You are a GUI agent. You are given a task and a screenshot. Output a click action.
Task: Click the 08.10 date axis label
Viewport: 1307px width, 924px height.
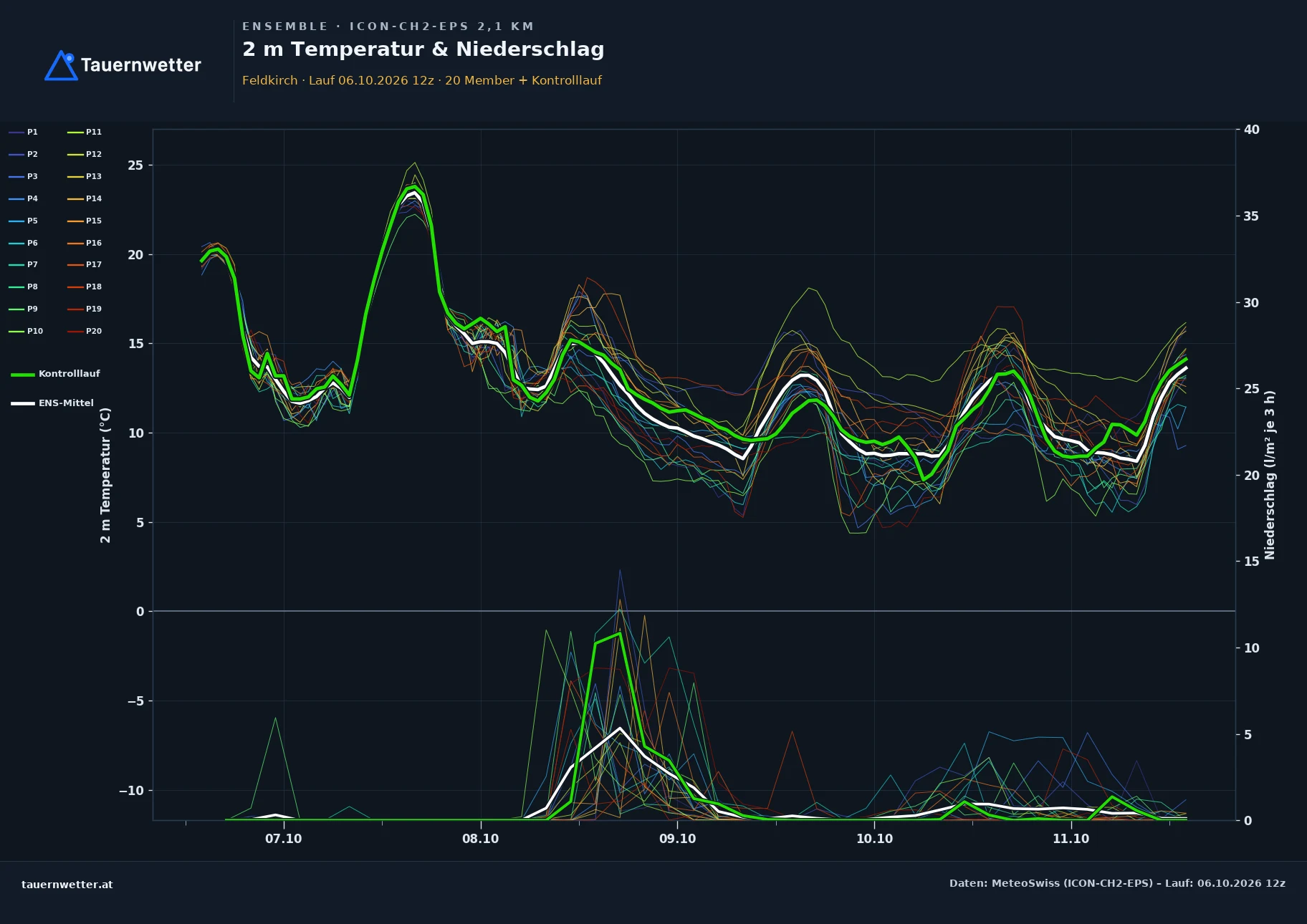[x=481, y=839]
